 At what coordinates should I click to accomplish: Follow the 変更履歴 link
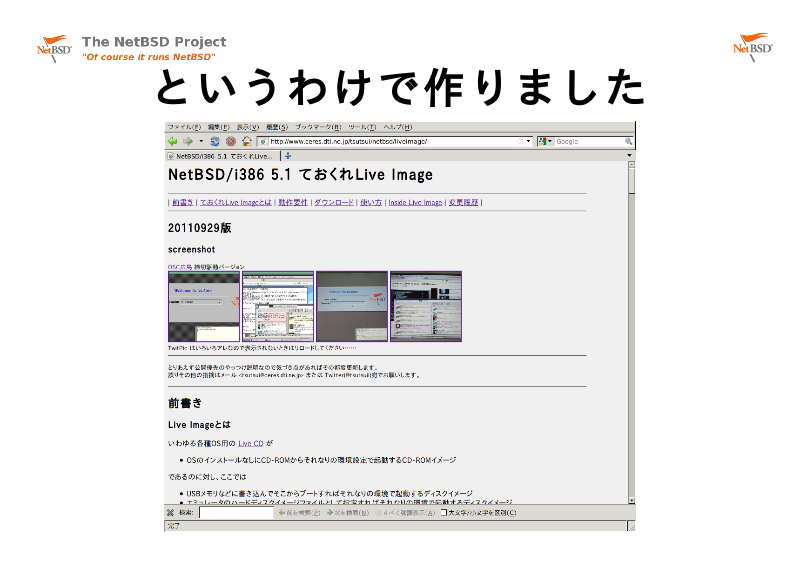click(x=463, y=203)
